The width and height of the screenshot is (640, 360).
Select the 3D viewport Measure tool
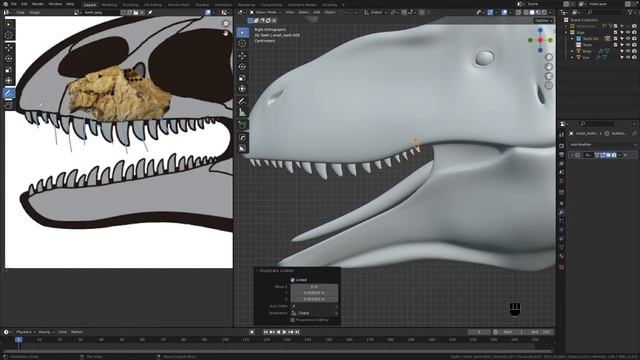pyautogui.click(x=242, y=112)
